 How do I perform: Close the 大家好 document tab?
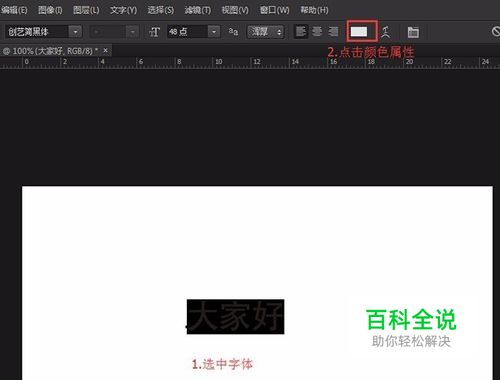(106, 50)
